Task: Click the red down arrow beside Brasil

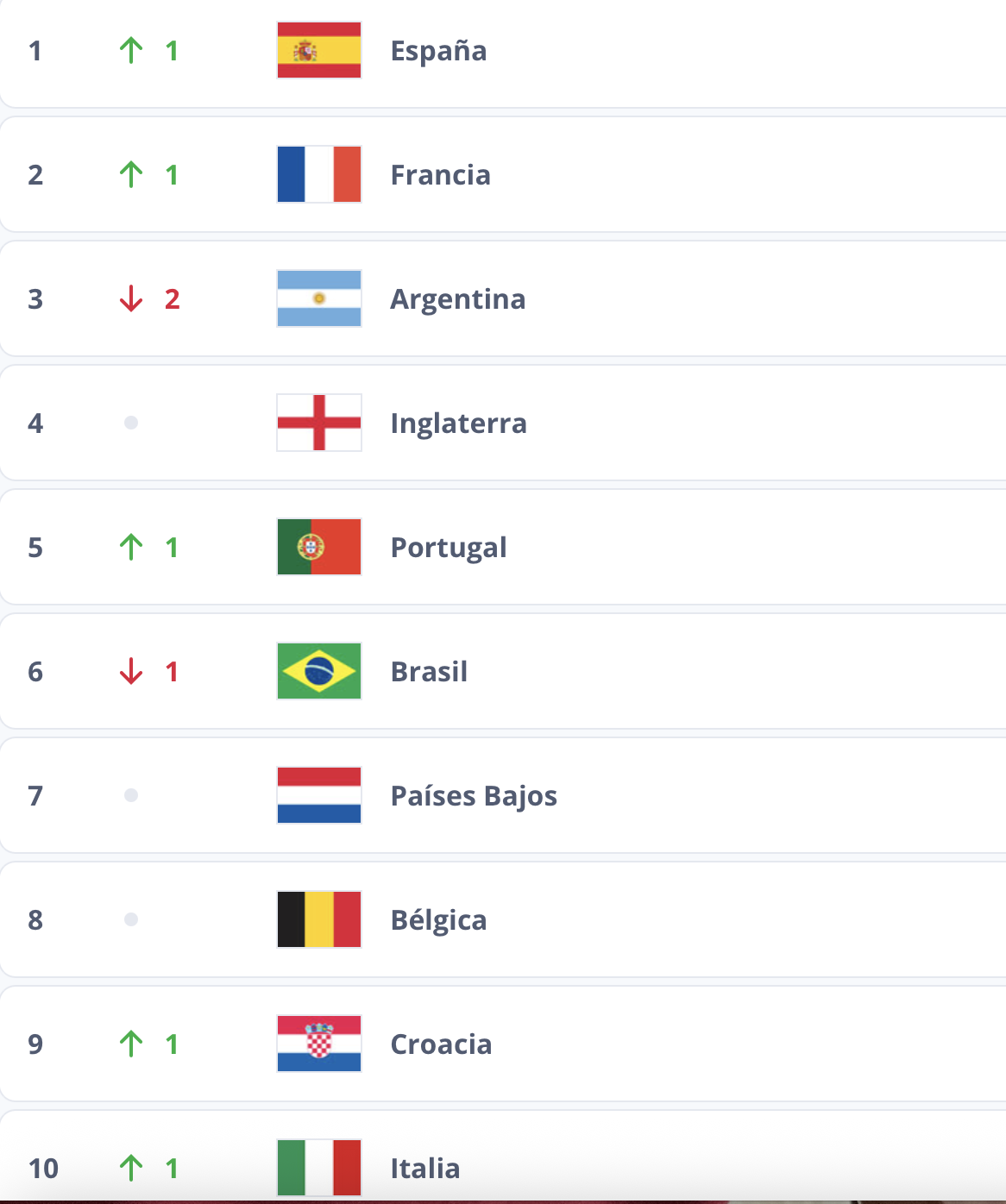Action: click(131, 672)
